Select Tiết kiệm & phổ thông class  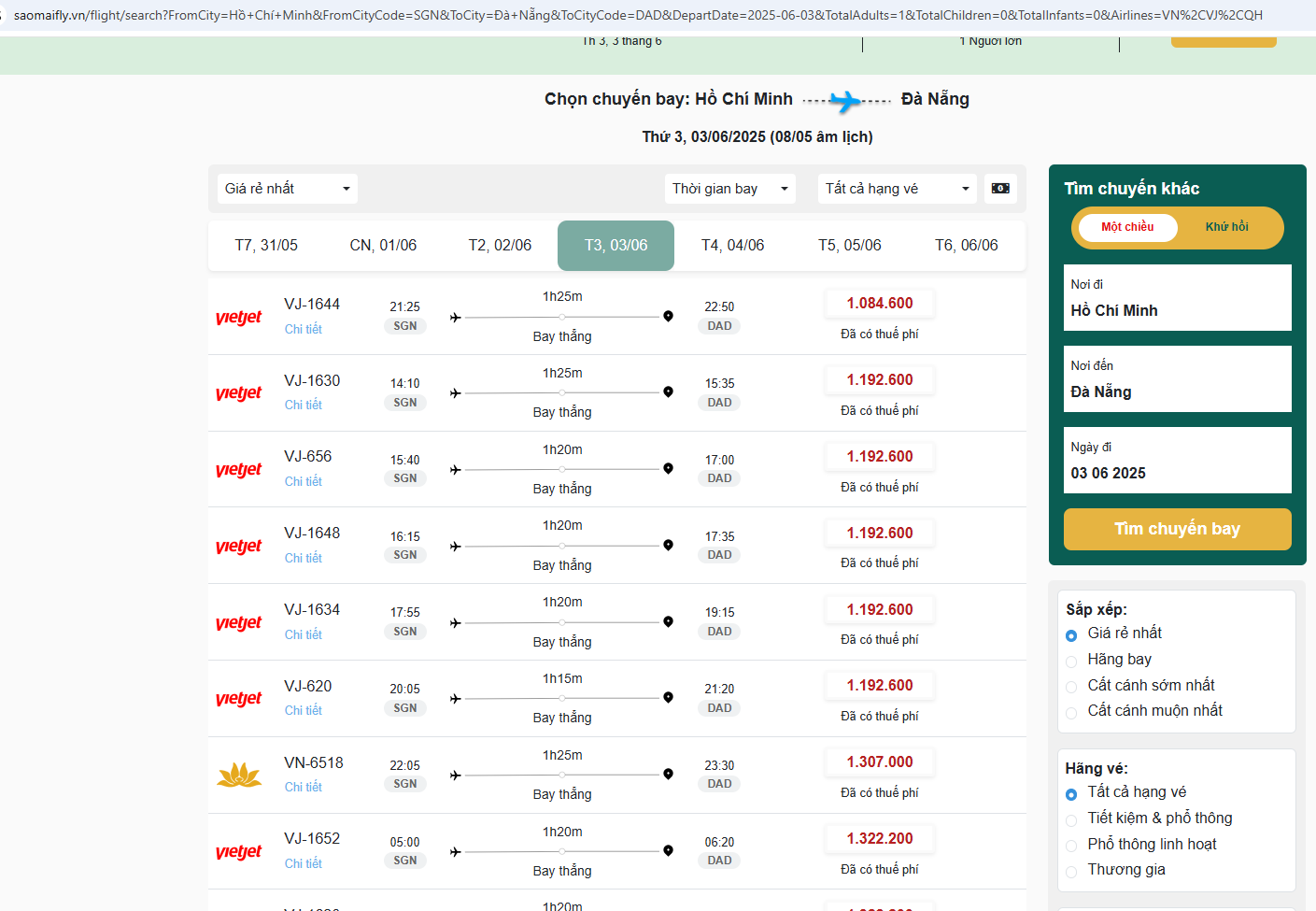[x=1071, y=820]
